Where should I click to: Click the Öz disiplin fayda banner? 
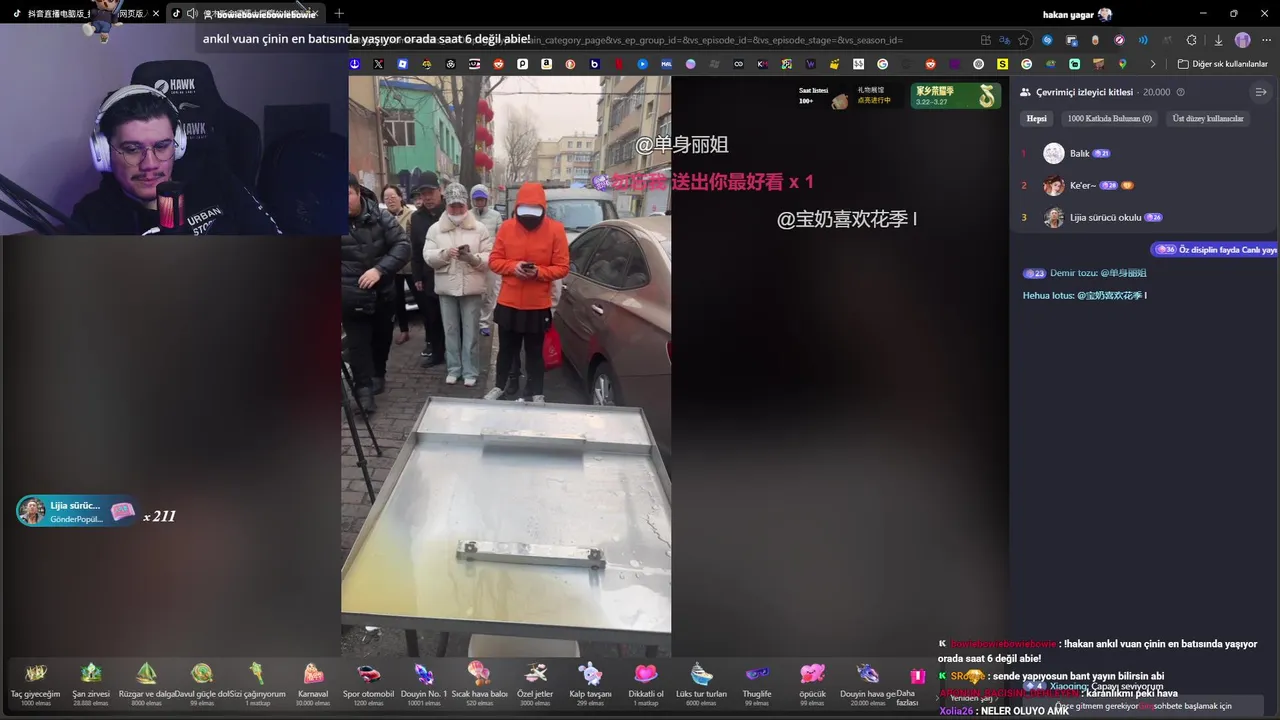point(1215,249)
